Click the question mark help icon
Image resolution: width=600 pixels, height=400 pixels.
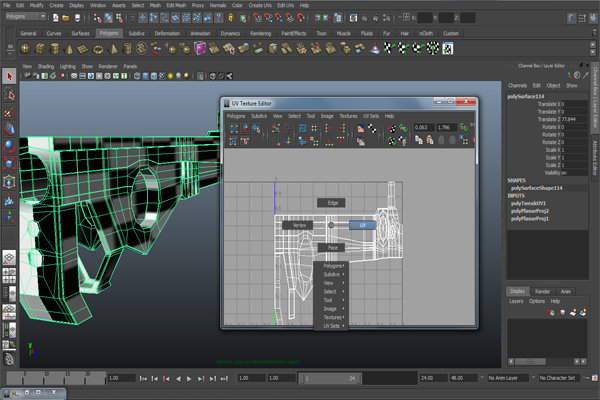218,17
